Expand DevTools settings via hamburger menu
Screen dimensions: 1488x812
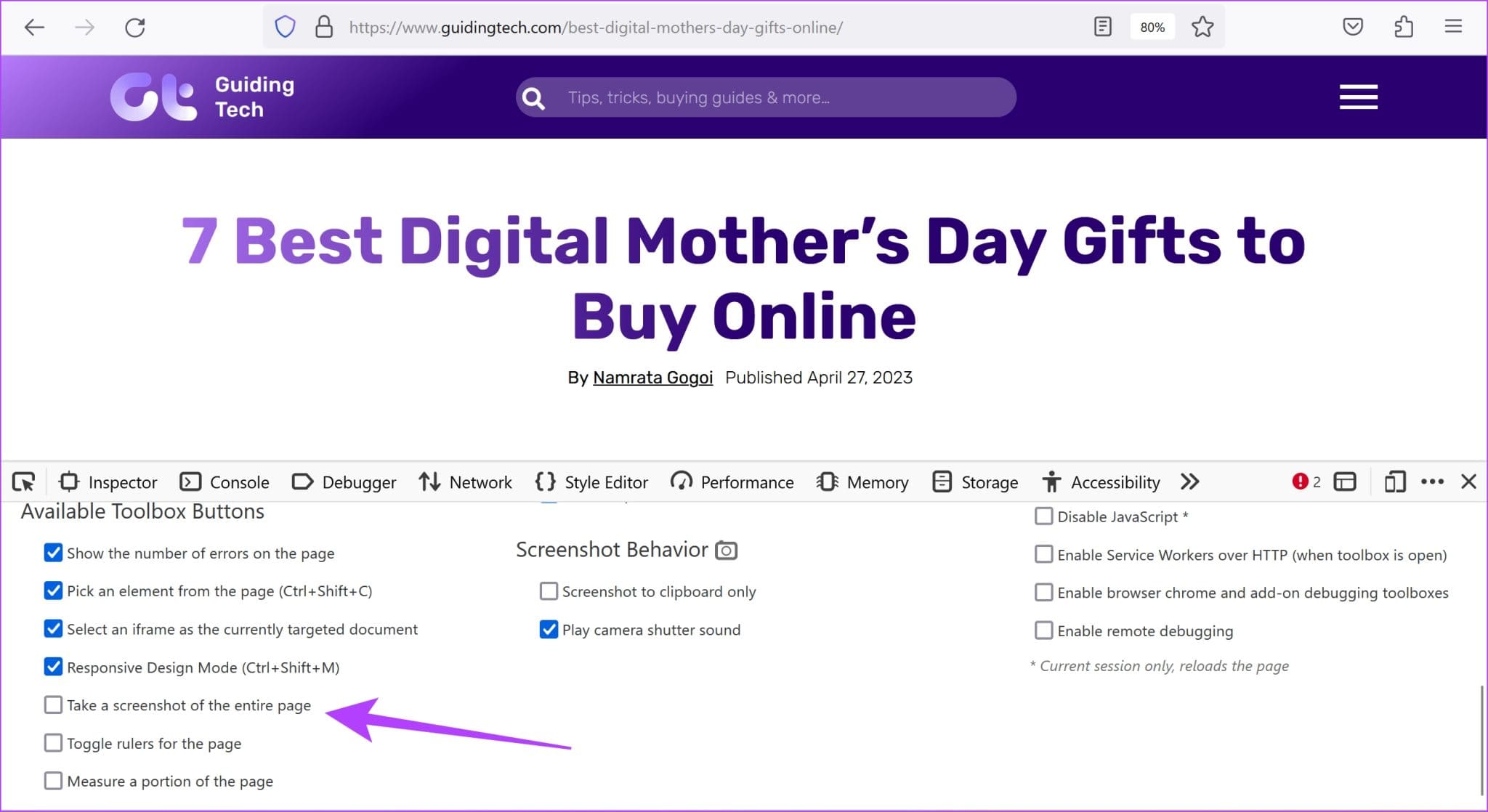[1432, 482]
